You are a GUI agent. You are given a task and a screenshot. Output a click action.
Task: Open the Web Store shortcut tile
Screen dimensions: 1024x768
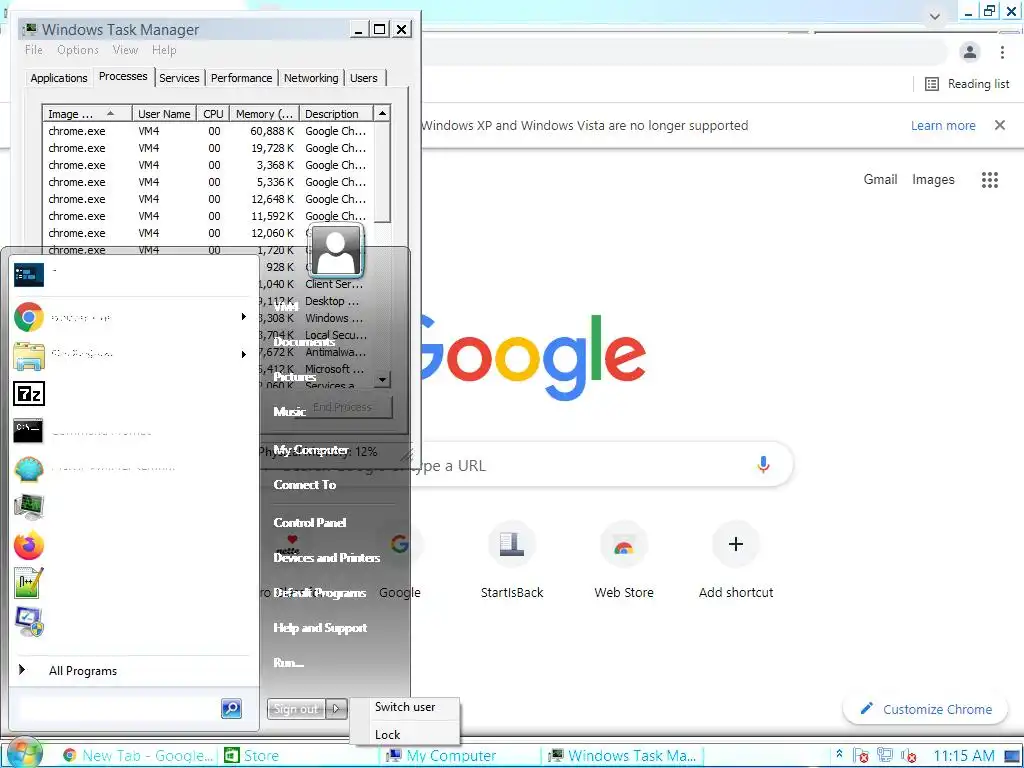[624, 560]
